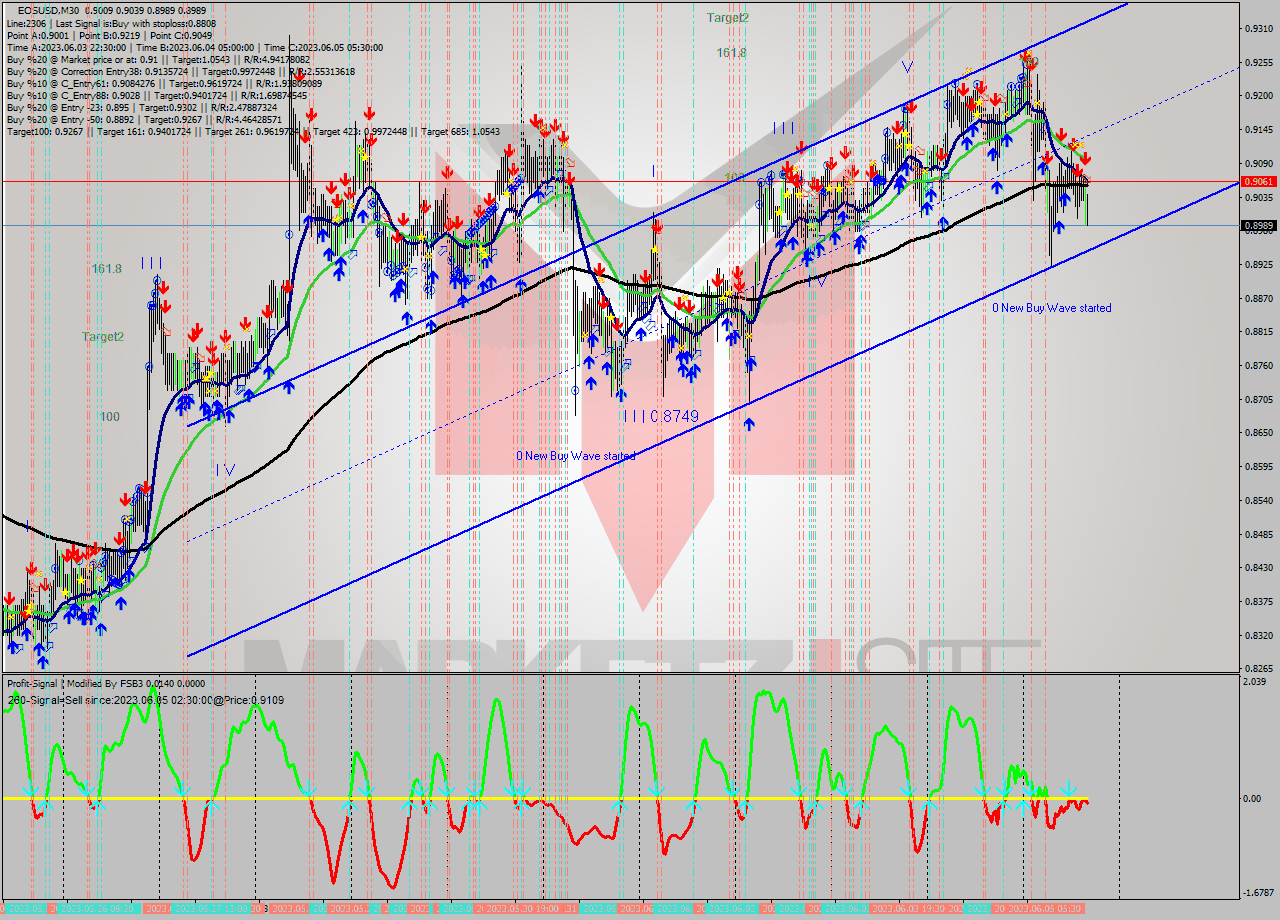This screenshot has height=920, width=1280.
Task: Click the right-side New Buy Wave started text
Action: [x=1051, y=308]
